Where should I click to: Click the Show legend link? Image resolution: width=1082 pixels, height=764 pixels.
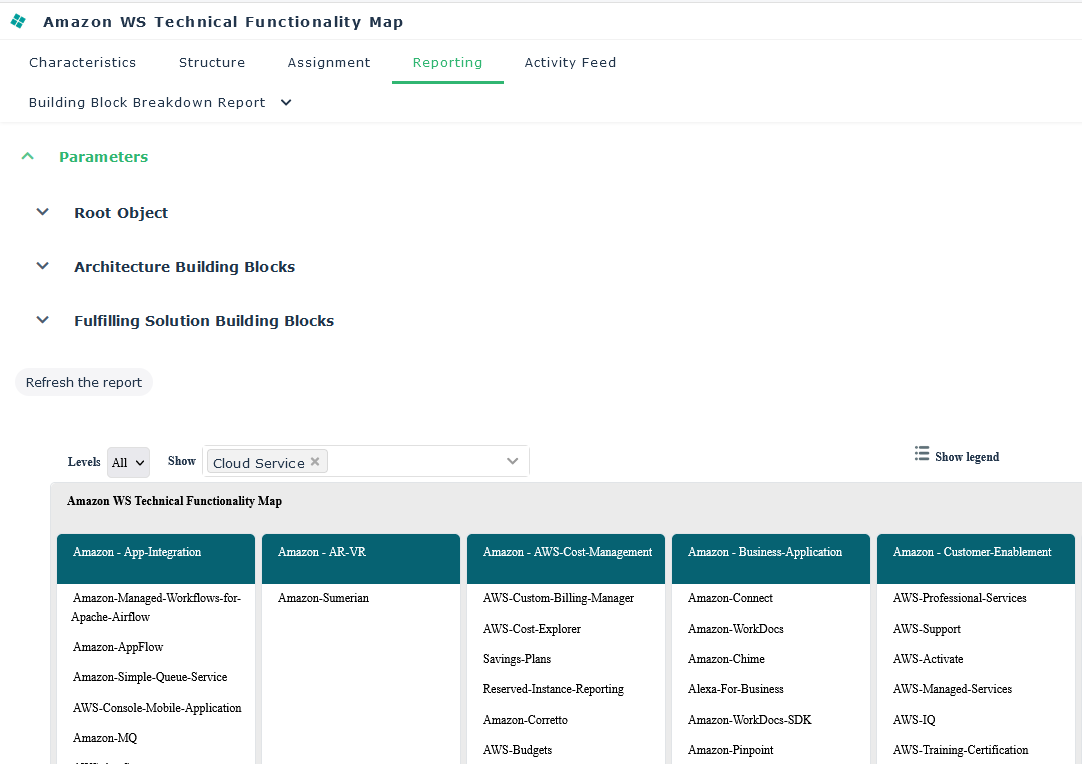[966, 457]
